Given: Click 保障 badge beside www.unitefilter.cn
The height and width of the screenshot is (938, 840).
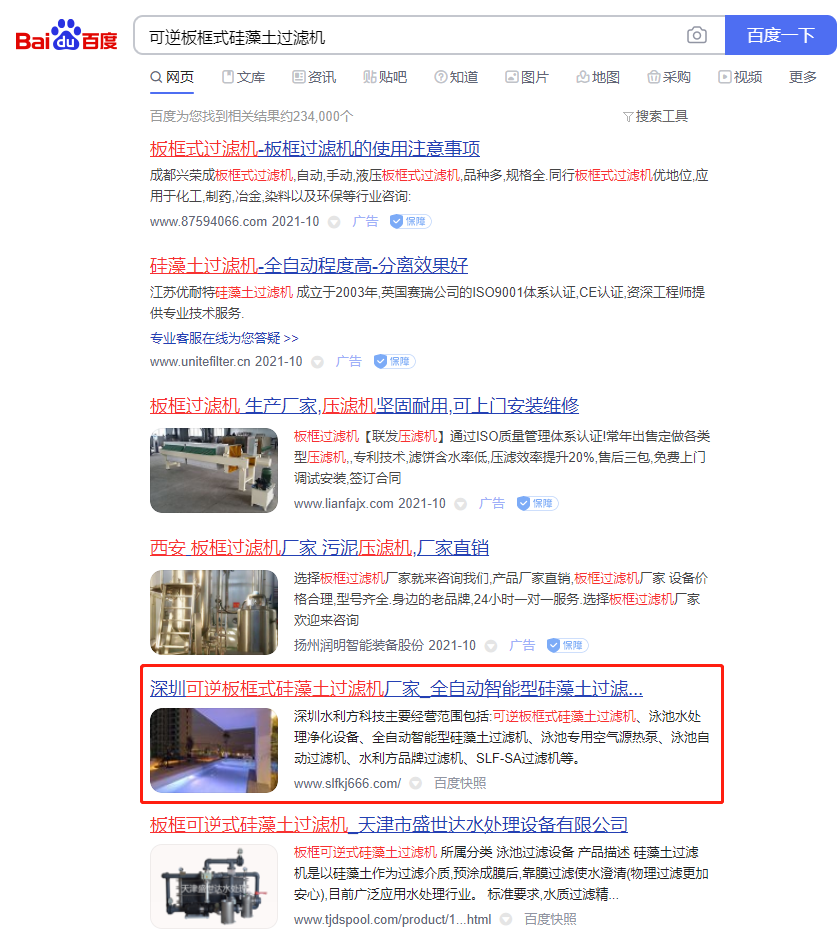Looking at the screenshot, I should click(x=394, y=361).
